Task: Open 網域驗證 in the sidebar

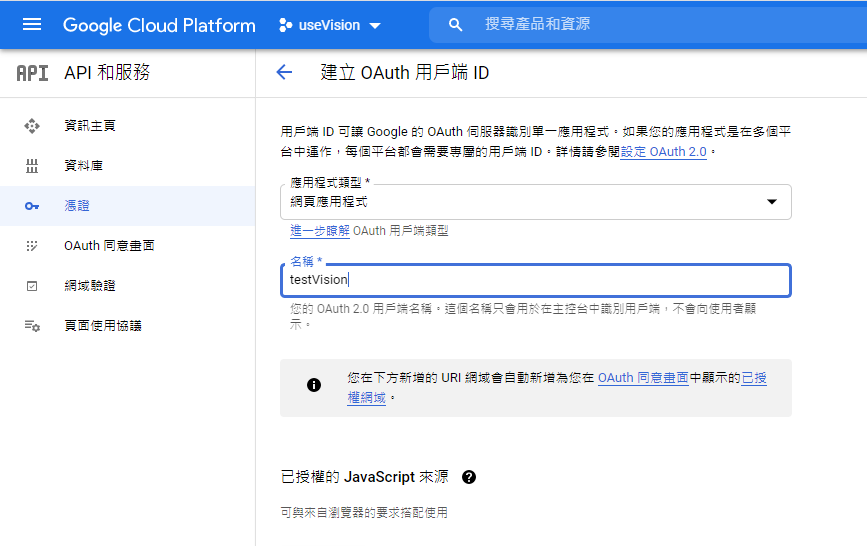Action: pyautogui.click(x=127, y=285)
